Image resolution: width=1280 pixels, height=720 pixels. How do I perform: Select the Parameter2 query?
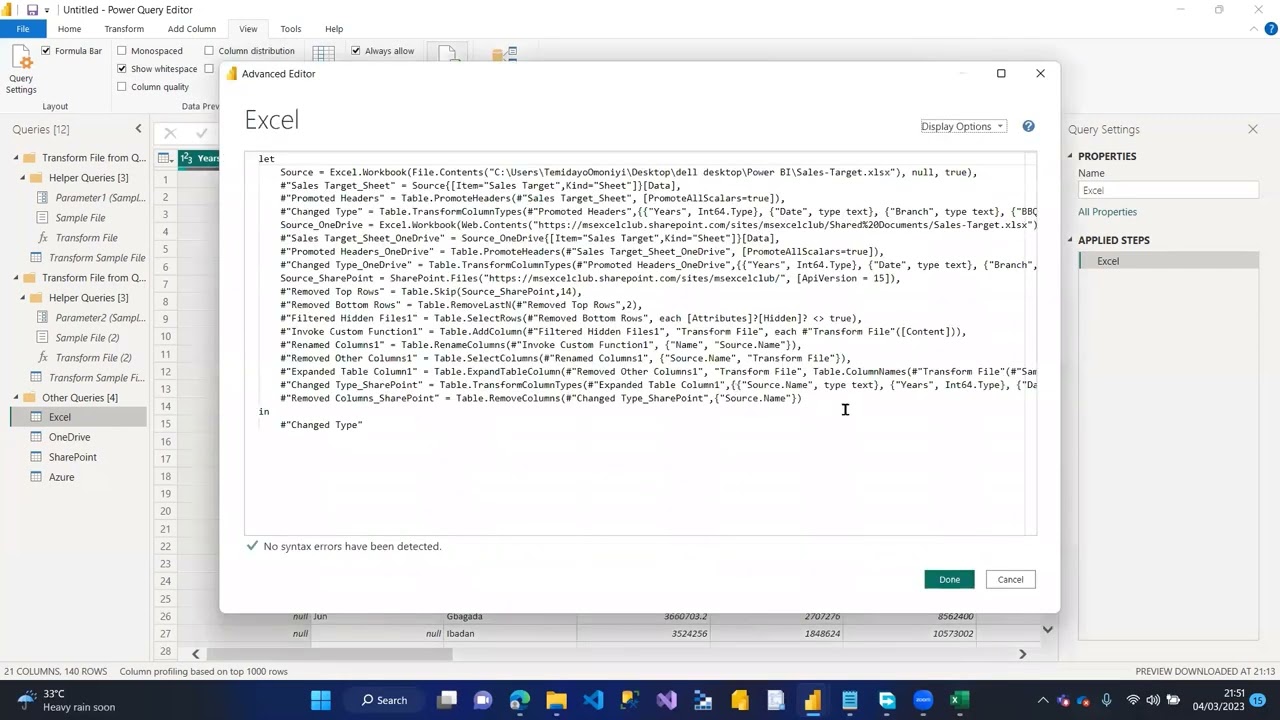click(100, 318)
